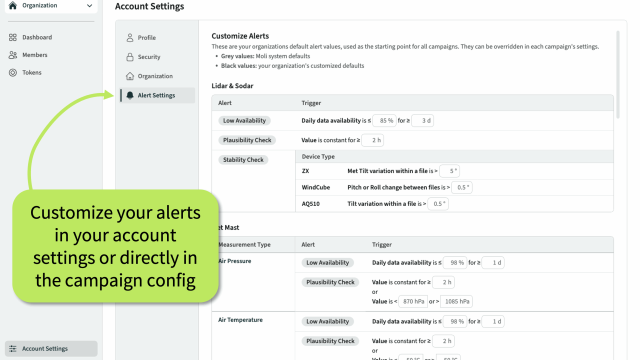Click the Members people icon
640x360 pixels.
13,55
